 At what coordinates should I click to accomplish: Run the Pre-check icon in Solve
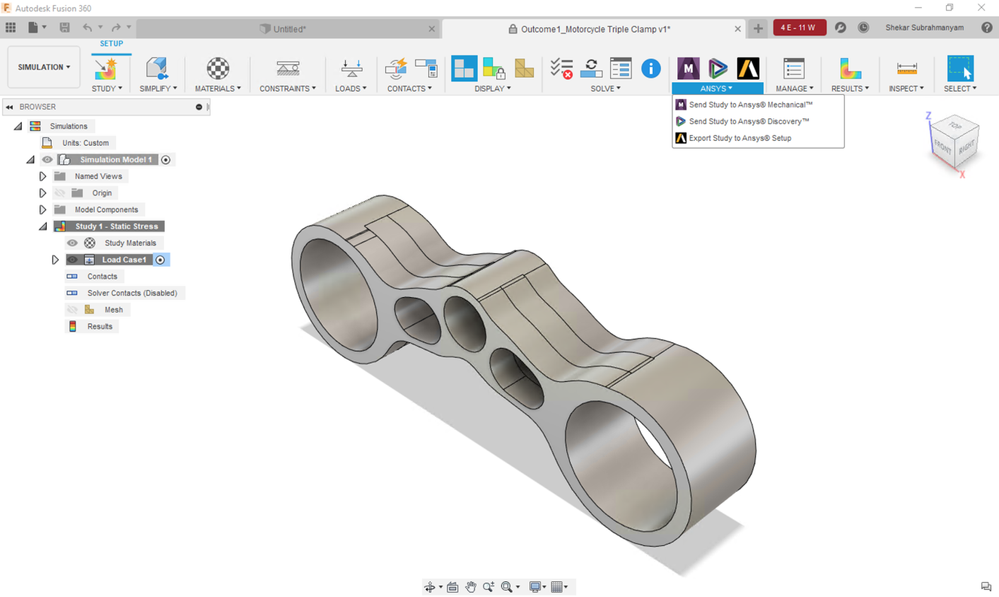561,68
